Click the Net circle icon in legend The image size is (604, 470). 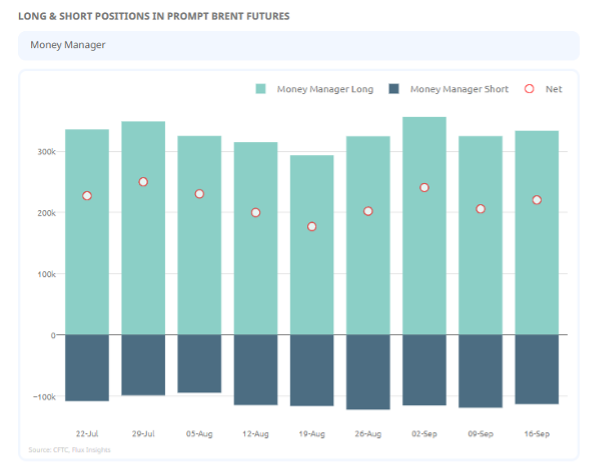click(x=529, y=89)
